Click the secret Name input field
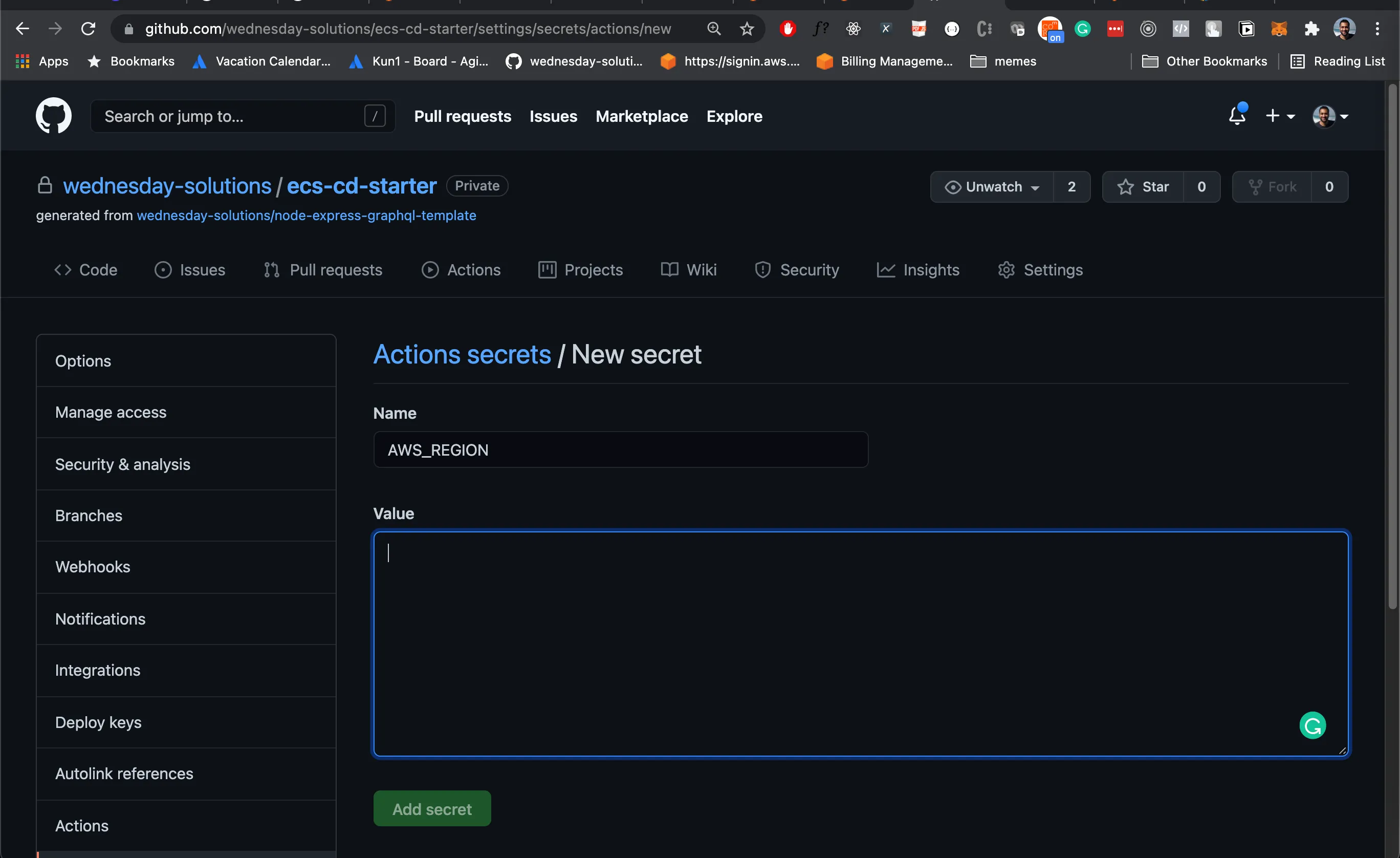 click(621, 450)
